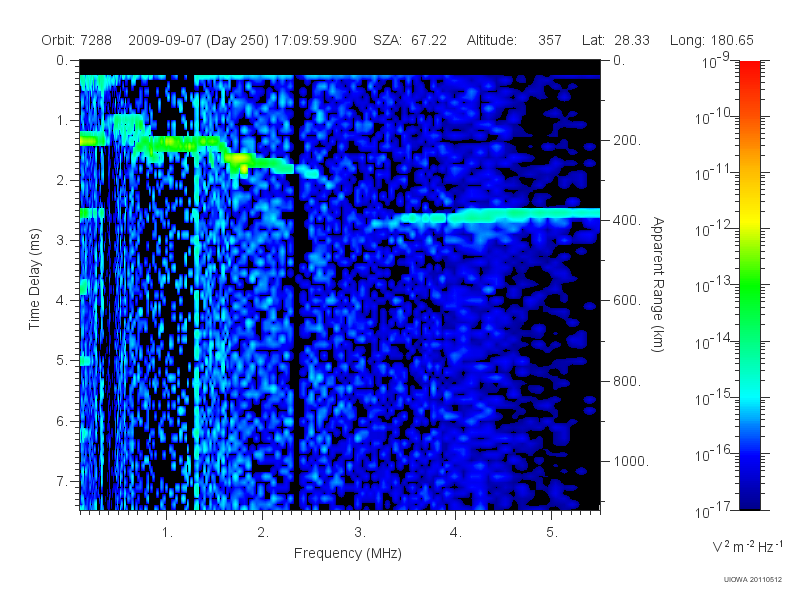Click the '1.' frequency axis tick label
This screenshot has width=800, height=600.
click(167, 533)
